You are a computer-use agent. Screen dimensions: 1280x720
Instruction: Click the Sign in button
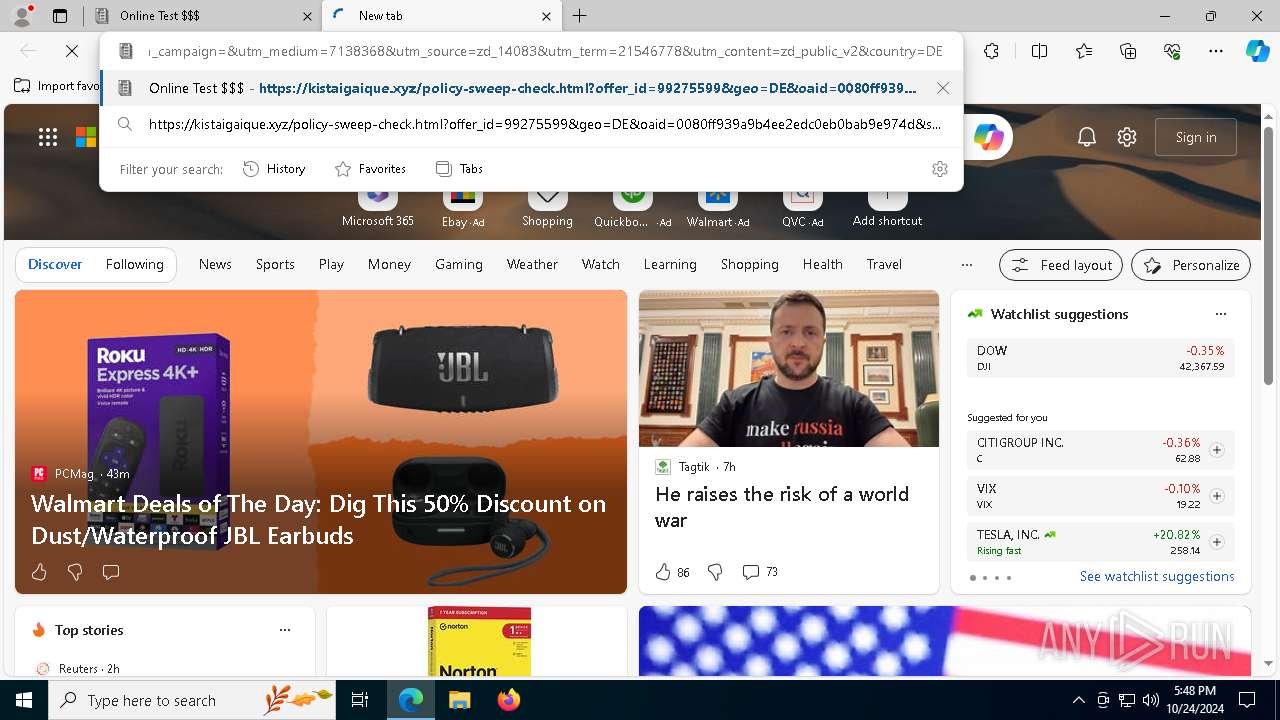pyautogui.click(x=1196, y=137)
